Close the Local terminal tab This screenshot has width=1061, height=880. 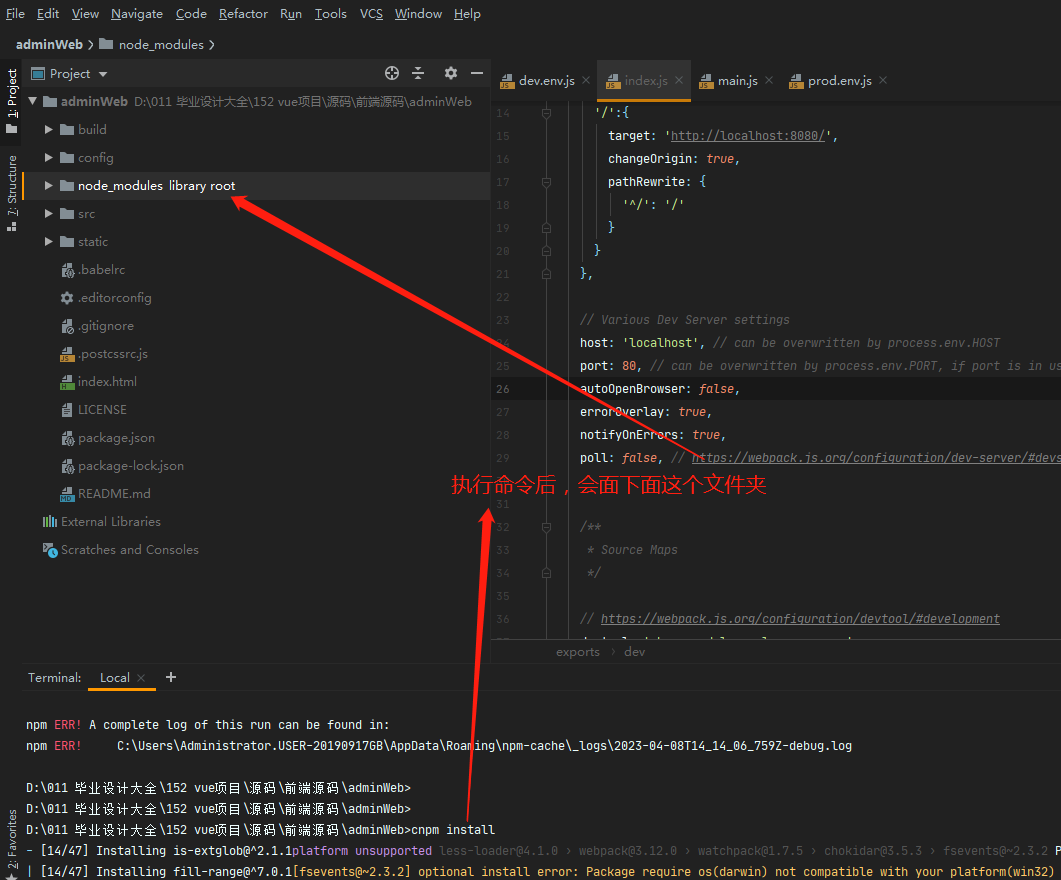(x=141, y=678)
